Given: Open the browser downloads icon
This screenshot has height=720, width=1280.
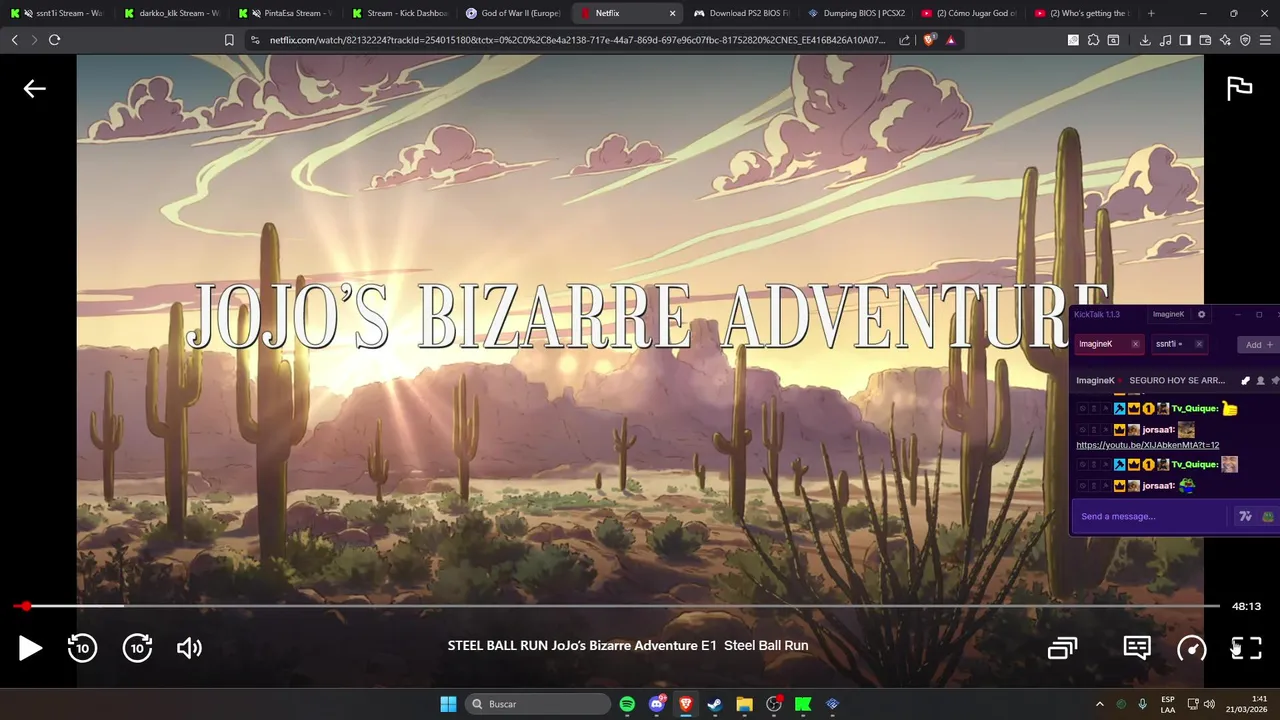Looking at the screenshot, I should pyautogui.click(x=1145, y=40).
